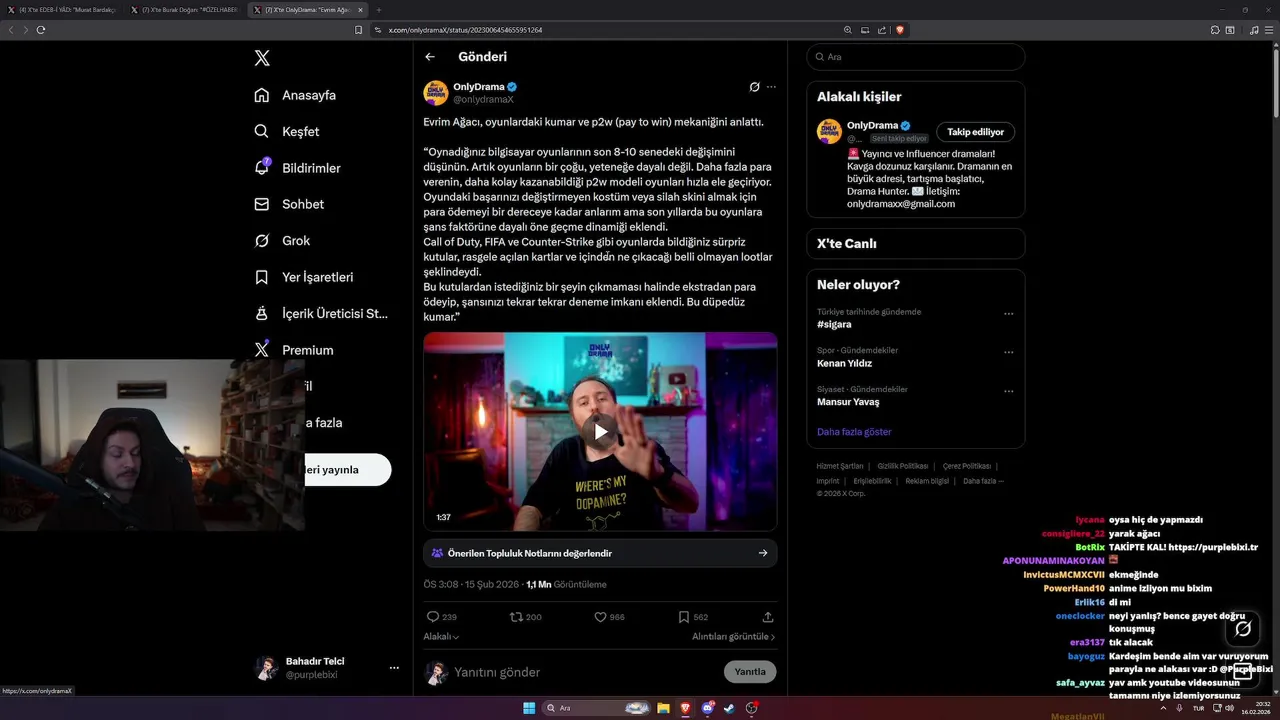This screenshot has width=1280, height=720.
Task: Open Gizlilik Politikası footer link
Action: (903, 466)
